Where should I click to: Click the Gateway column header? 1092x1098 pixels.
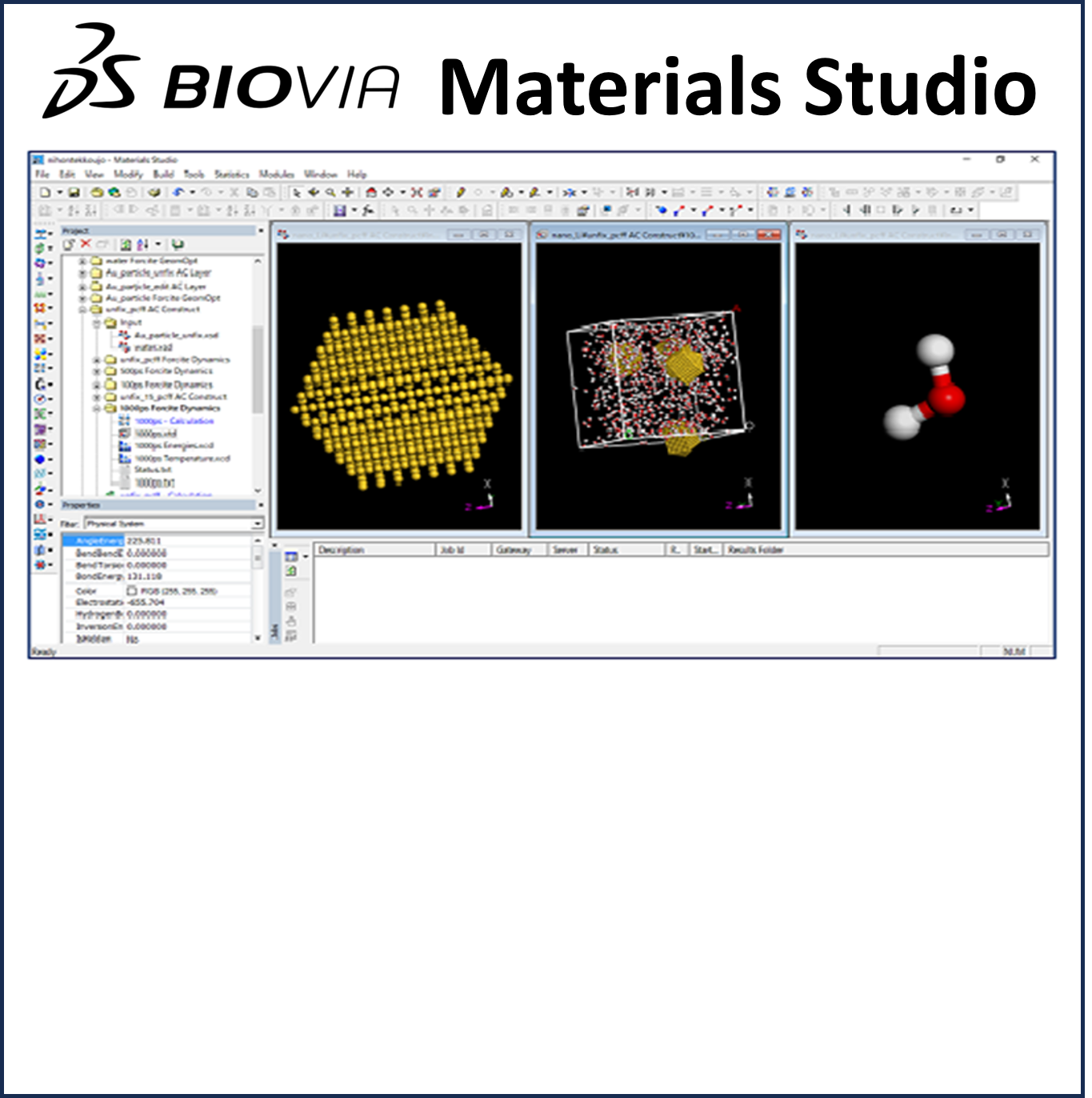[x=520, y=551]
